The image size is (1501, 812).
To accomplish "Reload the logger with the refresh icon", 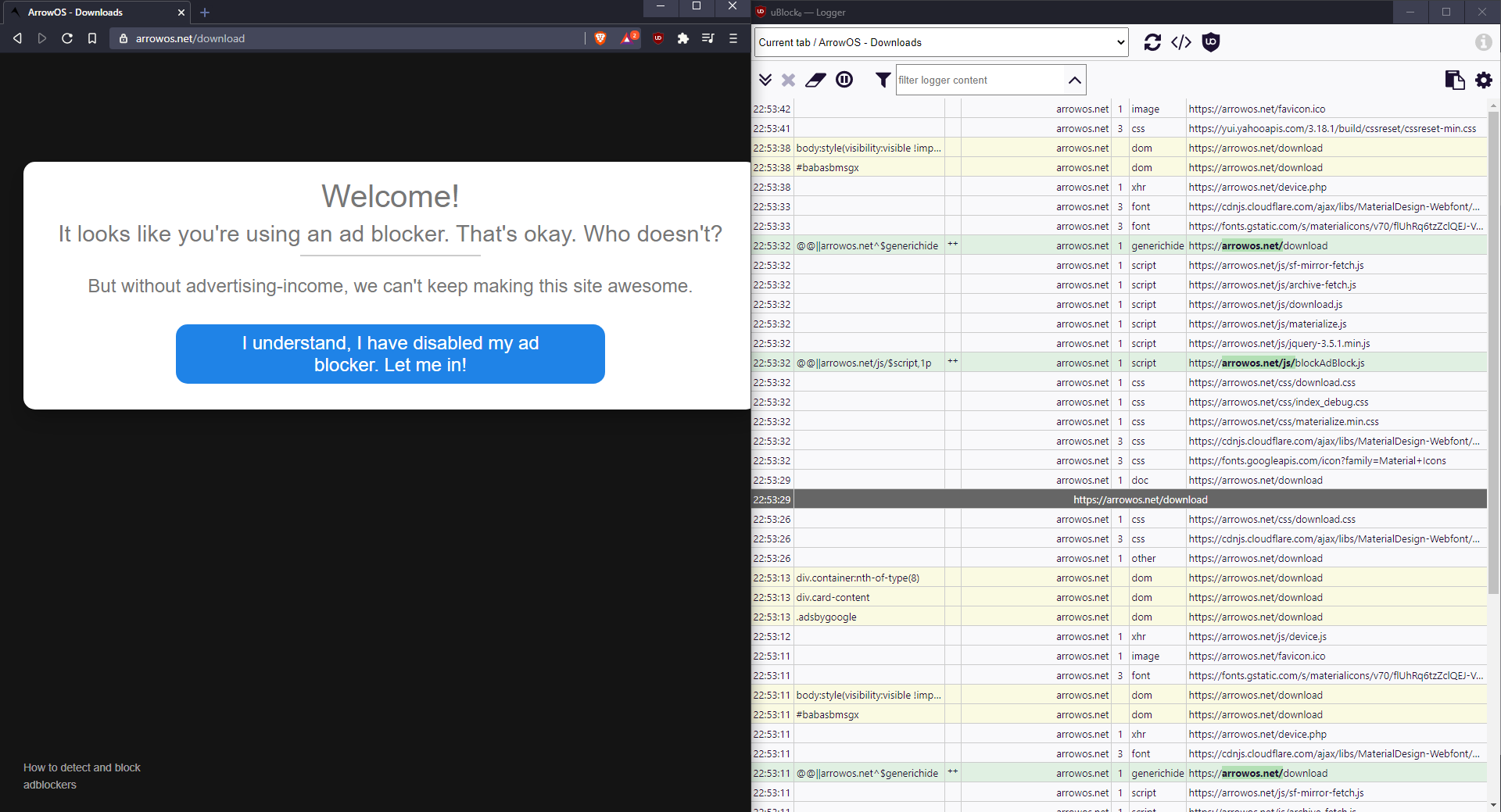I will tap(1152, 42).
